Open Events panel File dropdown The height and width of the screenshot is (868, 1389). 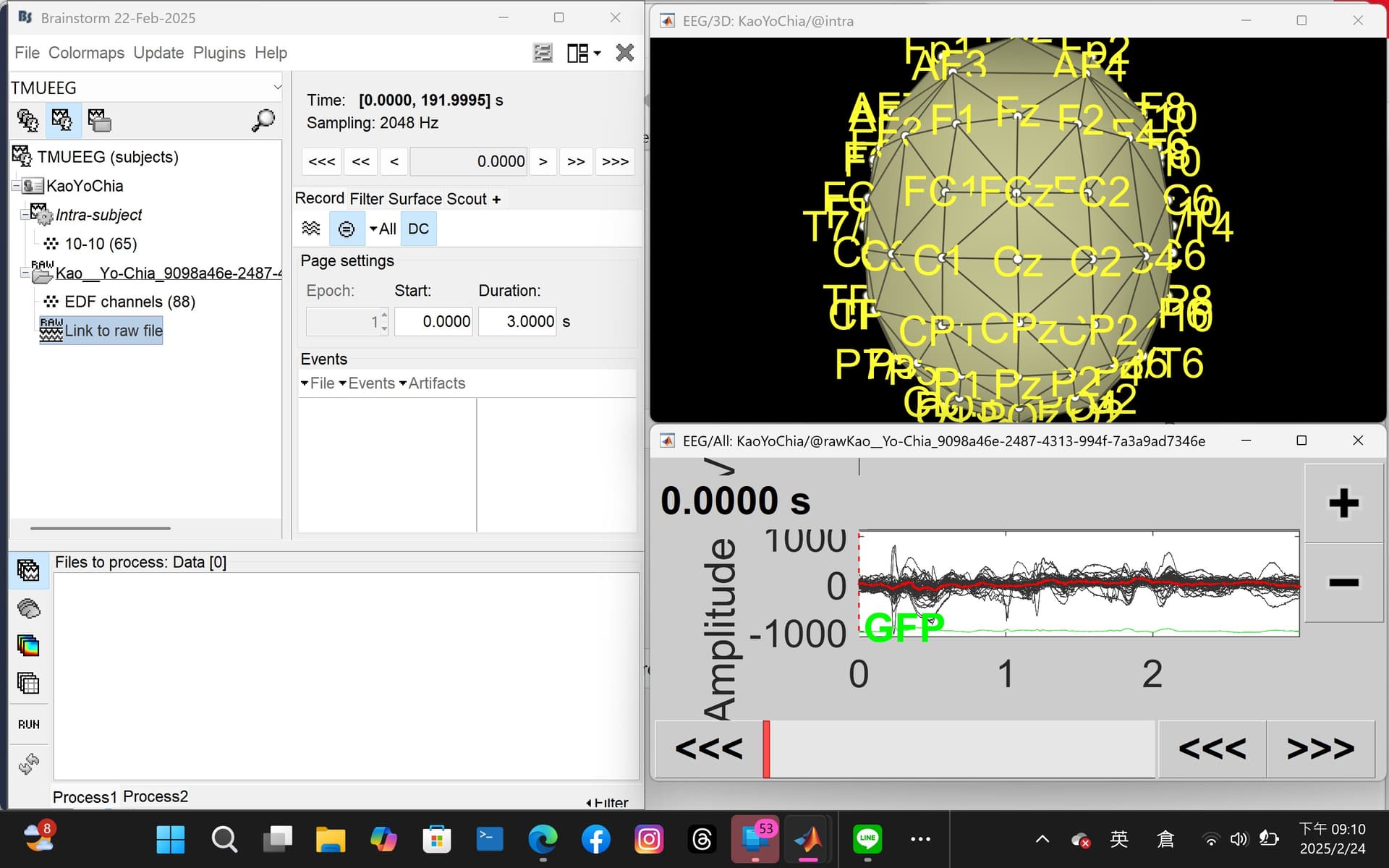318,383
